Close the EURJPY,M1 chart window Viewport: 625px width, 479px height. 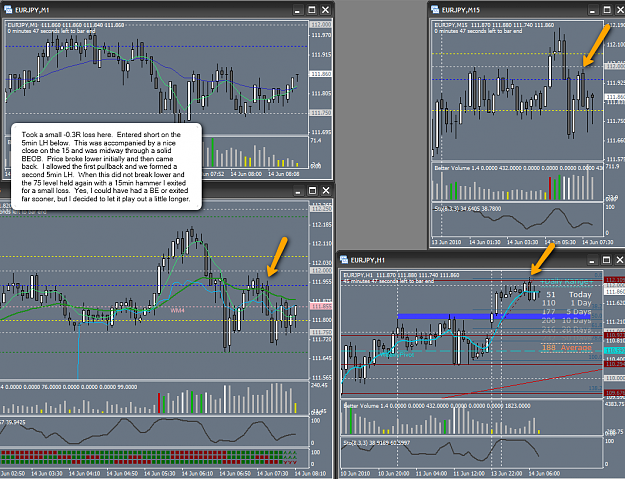tap(326, 10)
